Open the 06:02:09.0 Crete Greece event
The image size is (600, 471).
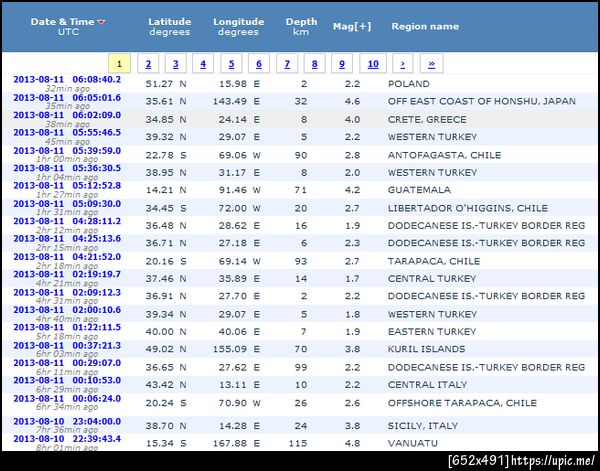(x=67, y=115)
